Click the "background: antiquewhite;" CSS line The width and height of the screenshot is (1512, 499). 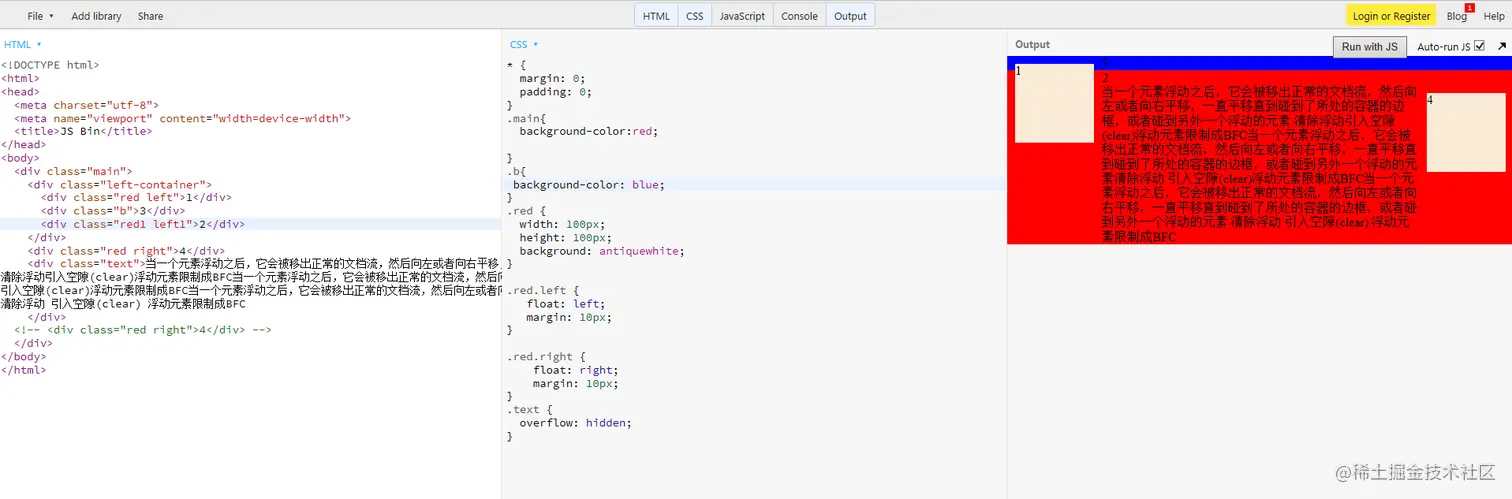pyautogui.click(x=602, y=251)
